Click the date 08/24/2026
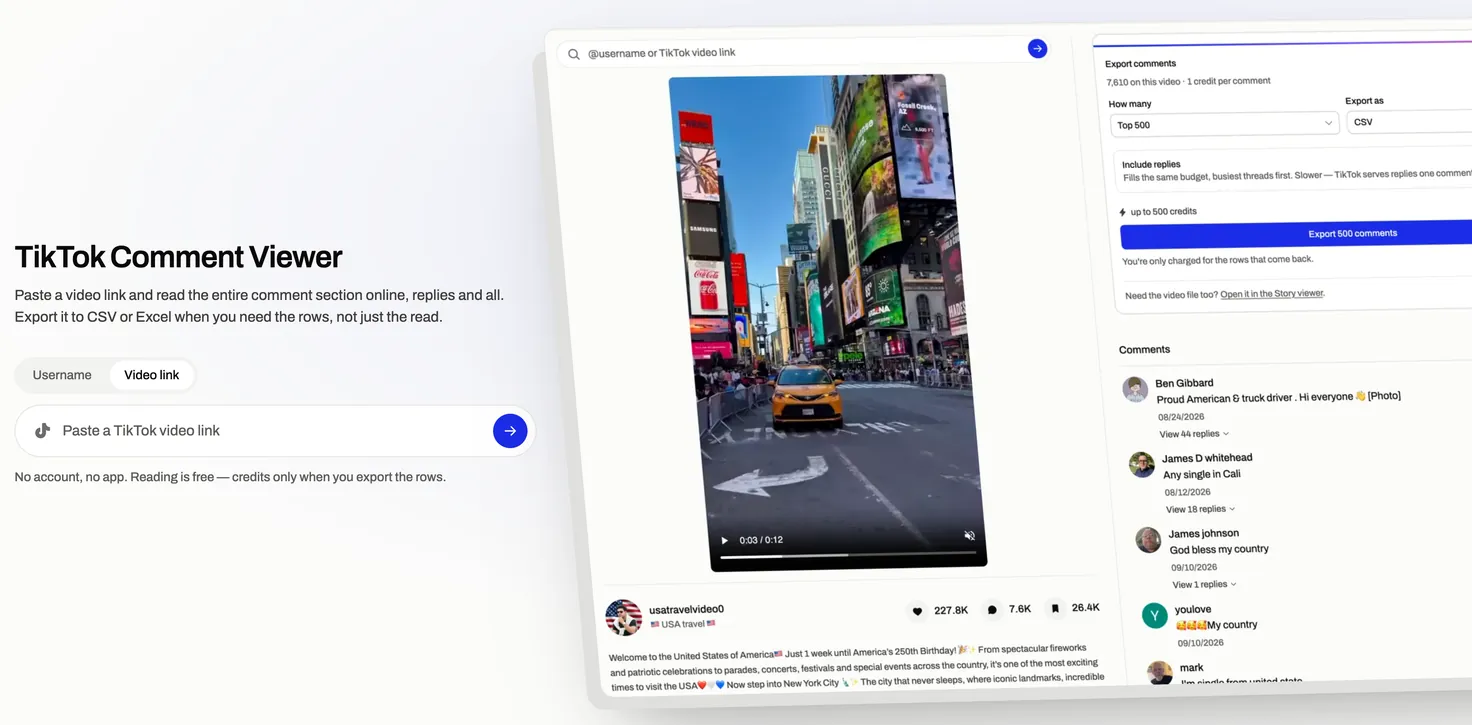Image resolution: width=1472 pixels, height=725 pixels. tap(1181, 417)
